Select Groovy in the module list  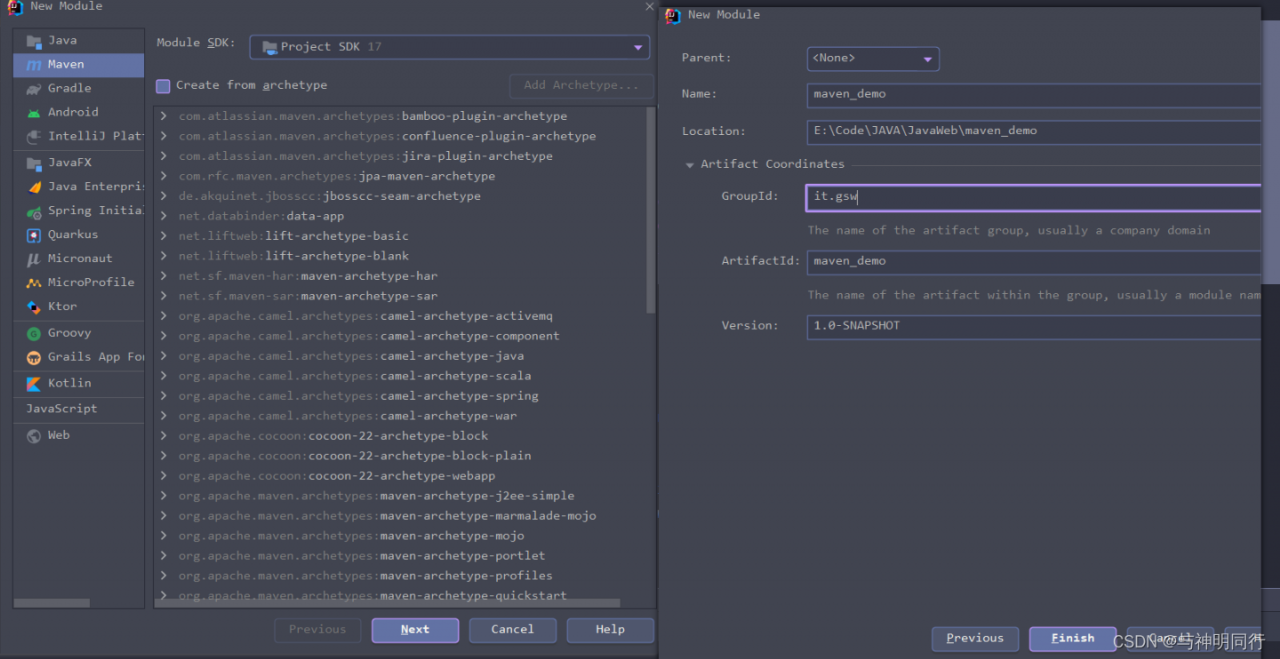click(x=69, y=333)
